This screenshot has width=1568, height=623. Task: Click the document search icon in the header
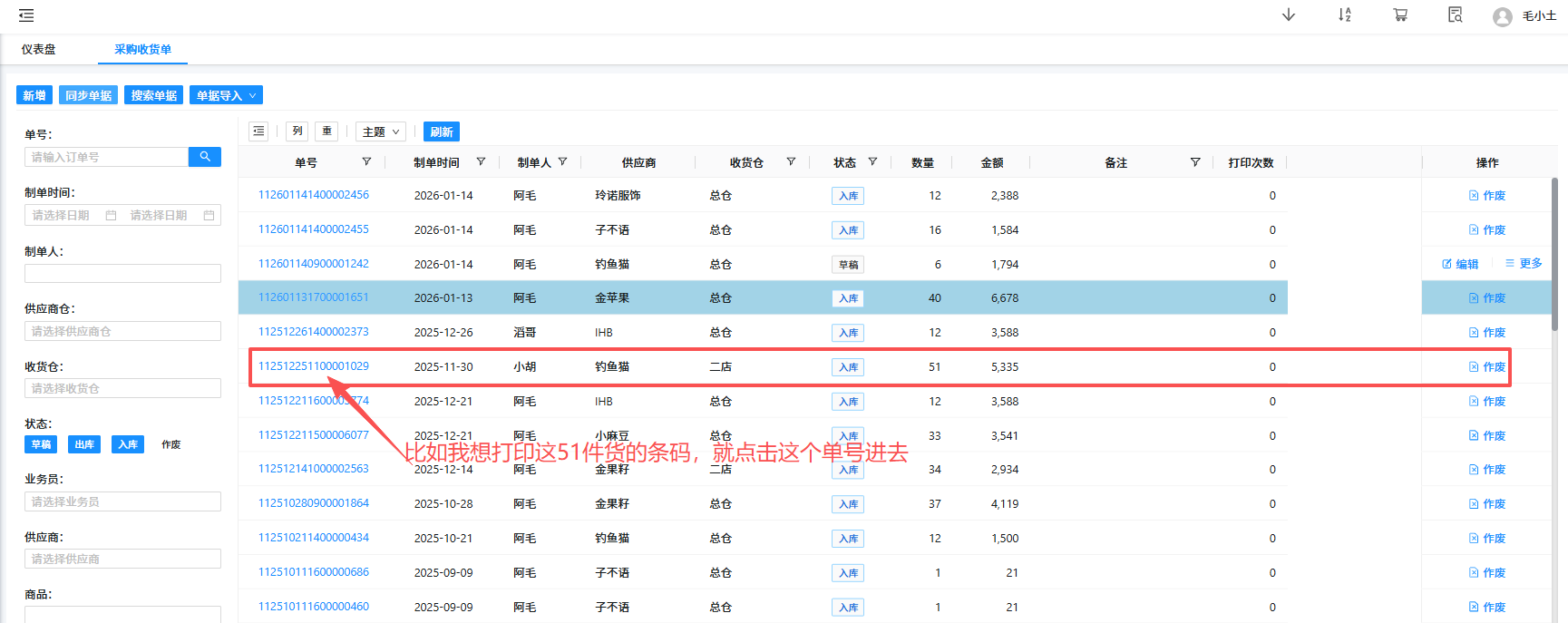point(1456,15)
